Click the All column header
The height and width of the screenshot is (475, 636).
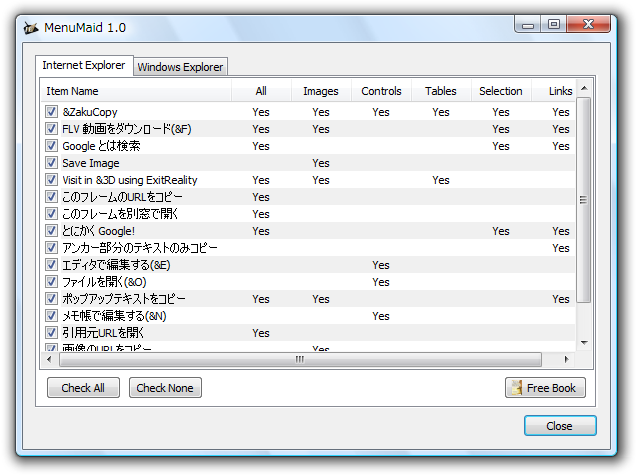point(261,91)
